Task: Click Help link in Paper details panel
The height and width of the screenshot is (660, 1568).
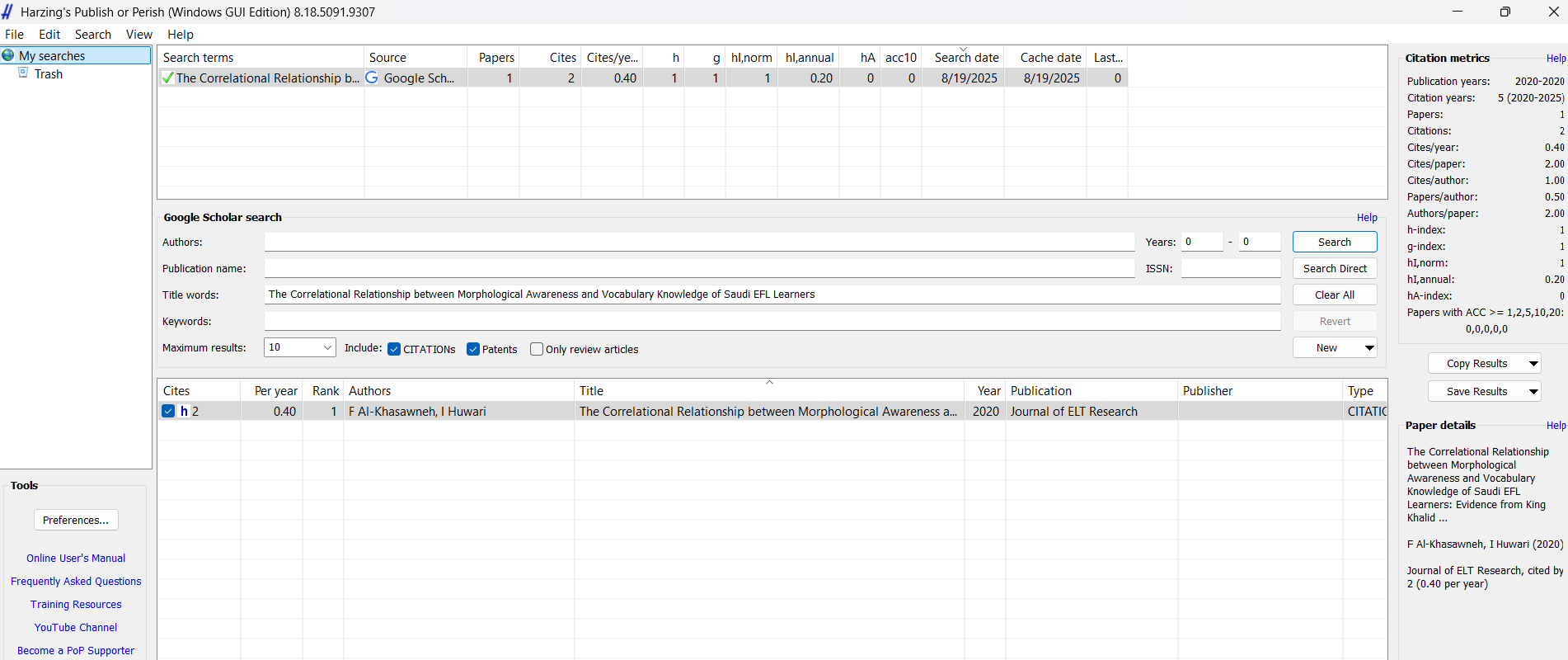Action: (x=1556, y=426)
